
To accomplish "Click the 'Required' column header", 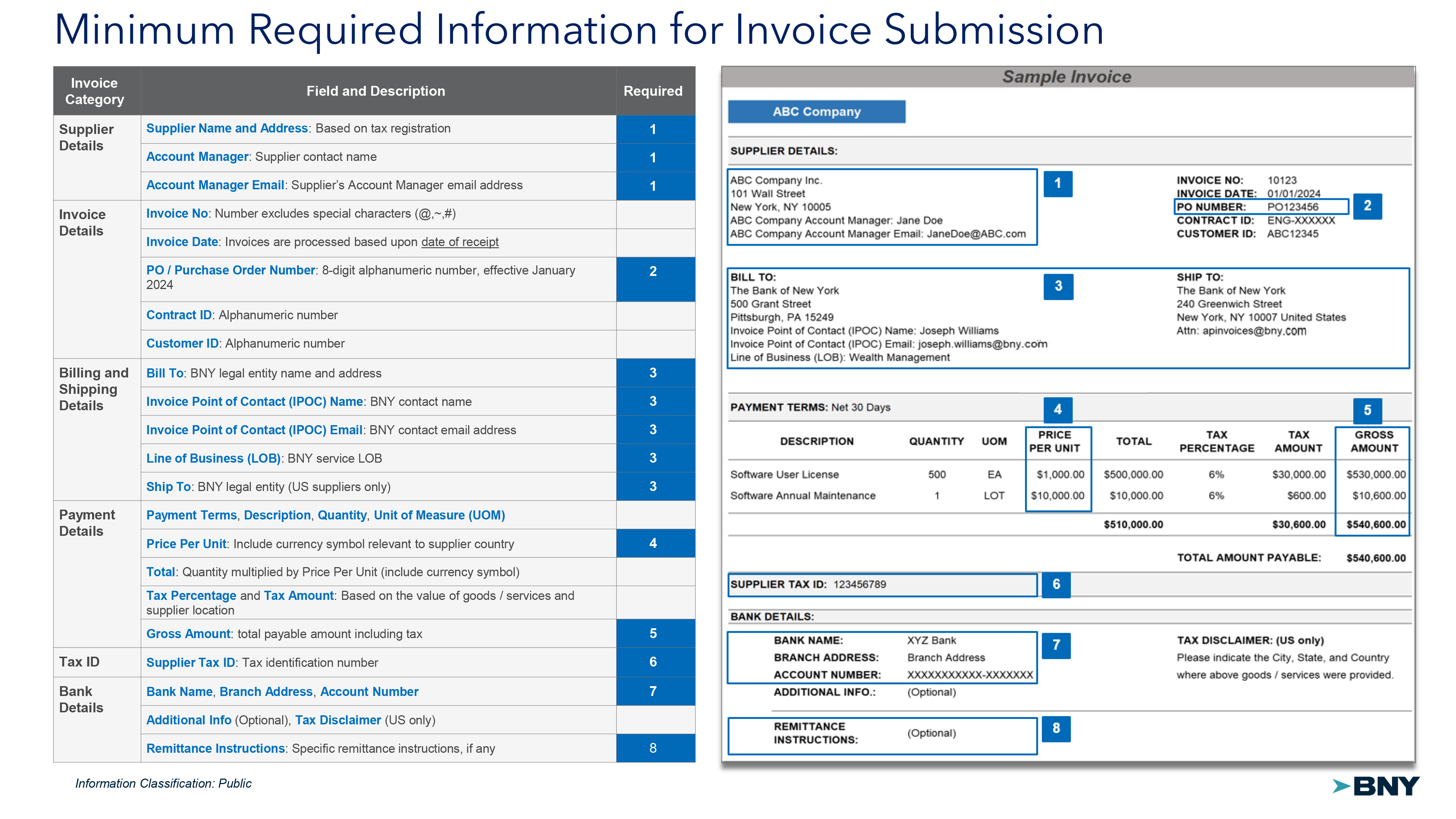I will click(653, 91).
